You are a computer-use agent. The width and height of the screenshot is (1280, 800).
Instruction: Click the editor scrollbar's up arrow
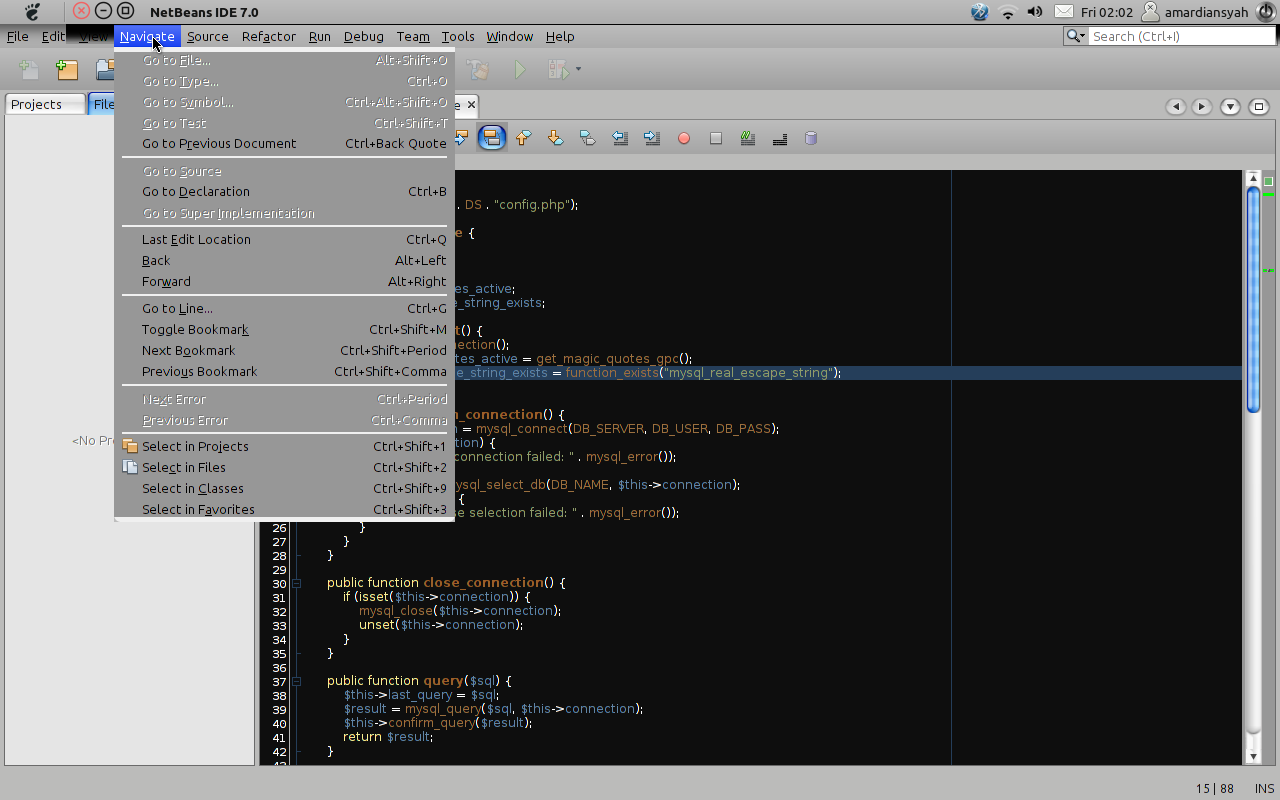pos(1253,178)
